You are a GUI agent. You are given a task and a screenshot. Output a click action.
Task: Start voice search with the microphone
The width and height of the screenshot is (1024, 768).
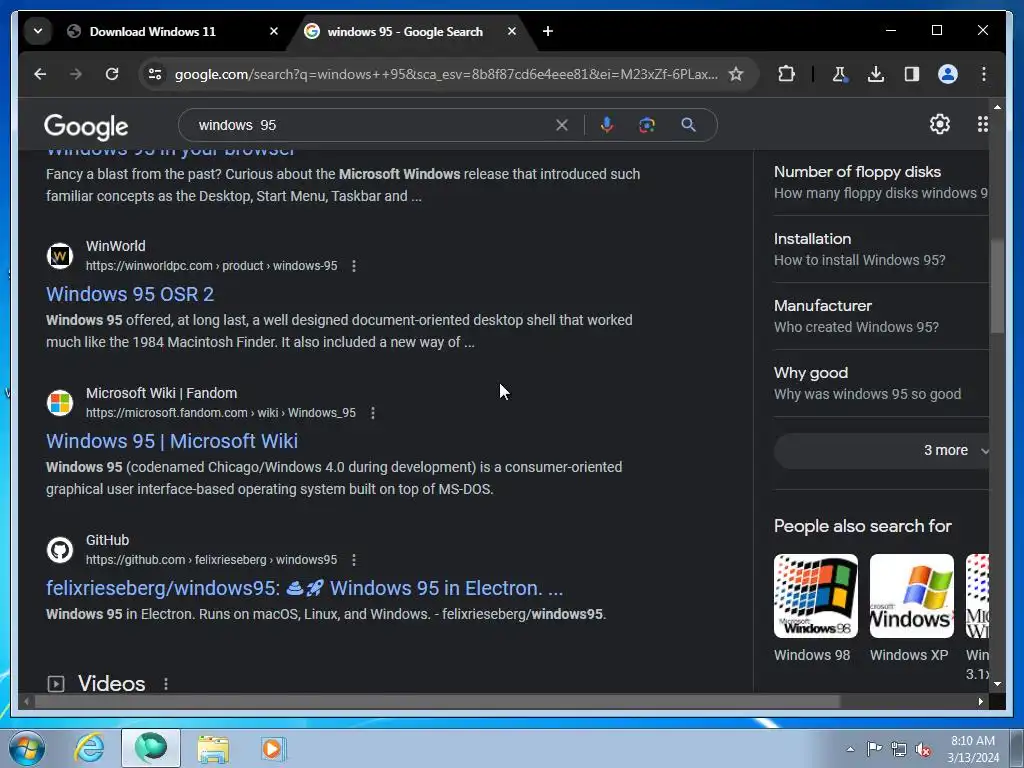click(607, 125)
